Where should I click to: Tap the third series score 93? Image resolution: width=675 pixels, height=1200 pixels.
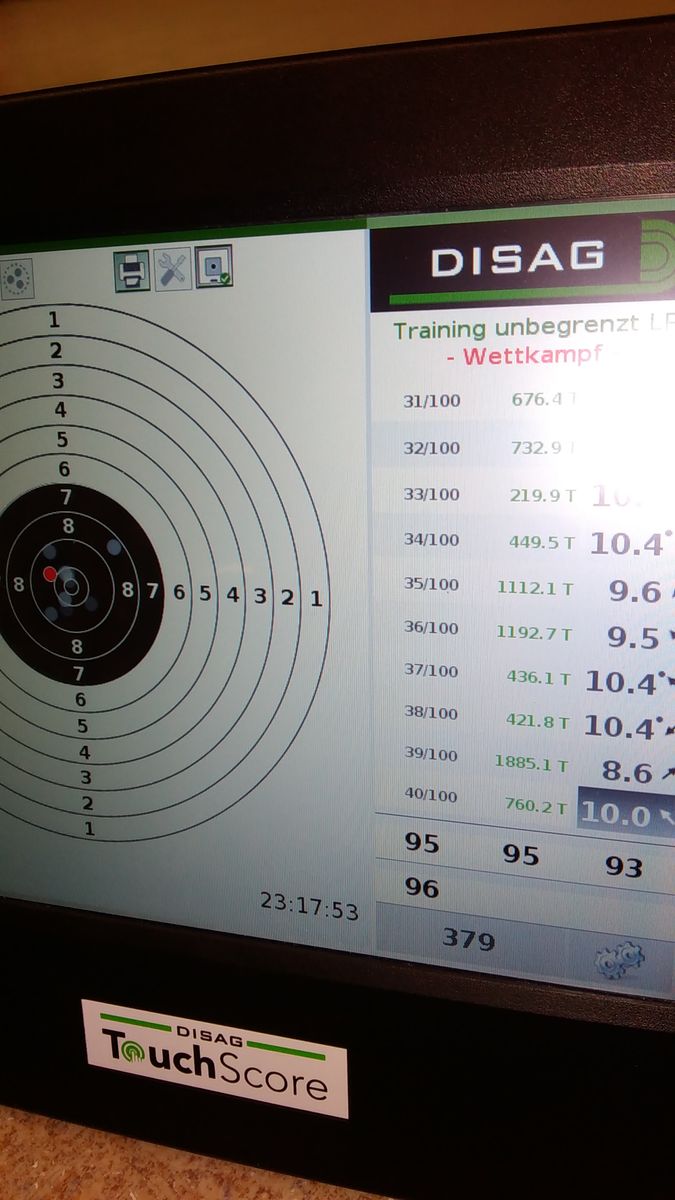click(623, 866)
